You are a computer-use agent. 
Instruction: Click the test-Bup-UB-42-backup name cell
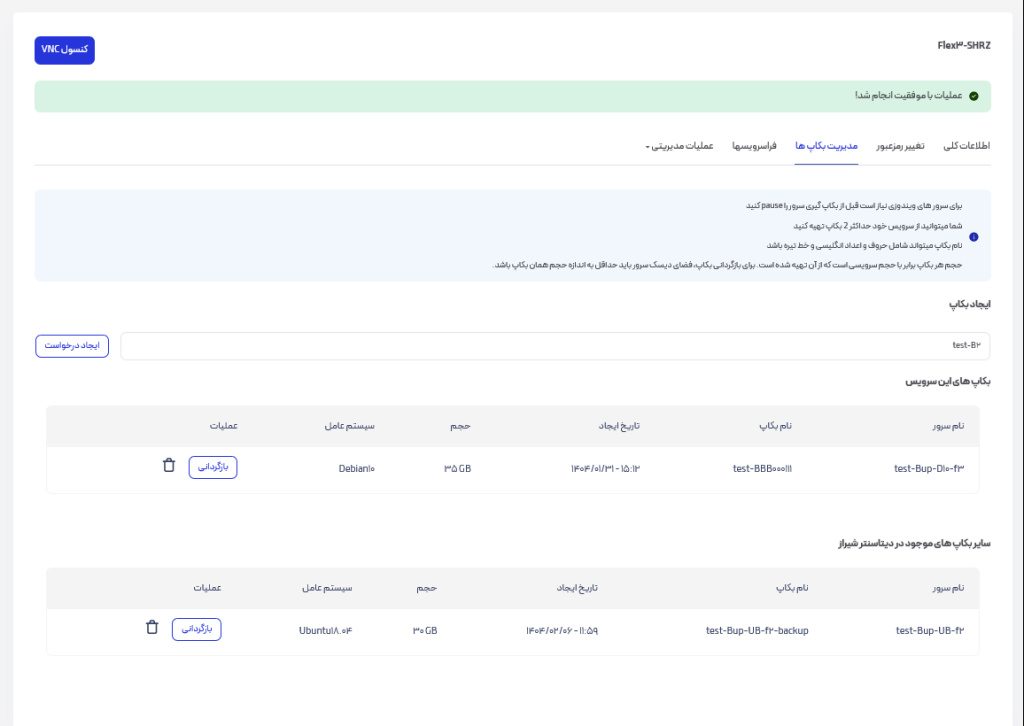pos(756,630)
